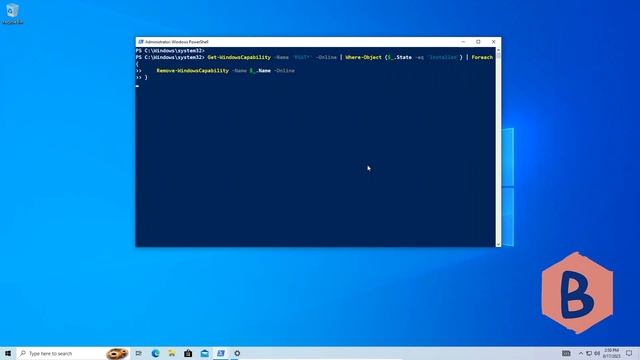This screenshot has height=360, width=640.
Task: Open the volume tray icon
Action: [597, 353]
